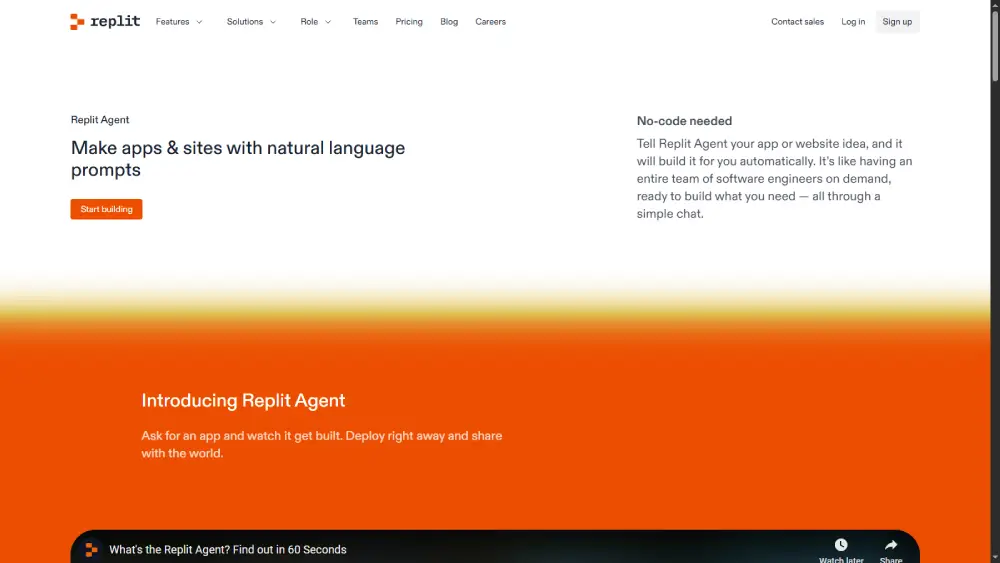1000x563 pixels.
Task: Open the Pricing page
Action: coord(409,22)
